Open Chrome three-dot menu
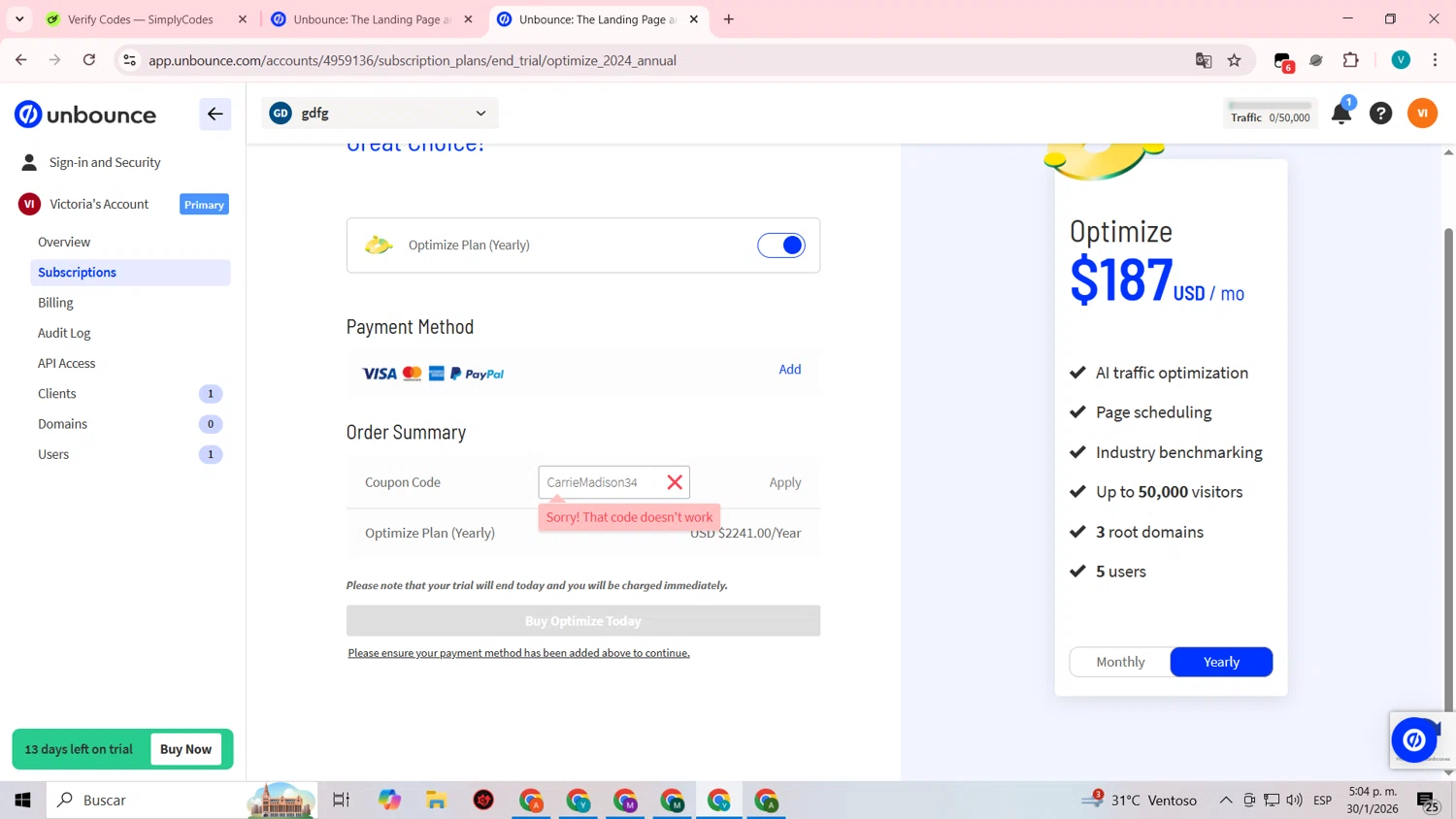The width and height of the screenshot is (1456, 819). click(1435, 60)
